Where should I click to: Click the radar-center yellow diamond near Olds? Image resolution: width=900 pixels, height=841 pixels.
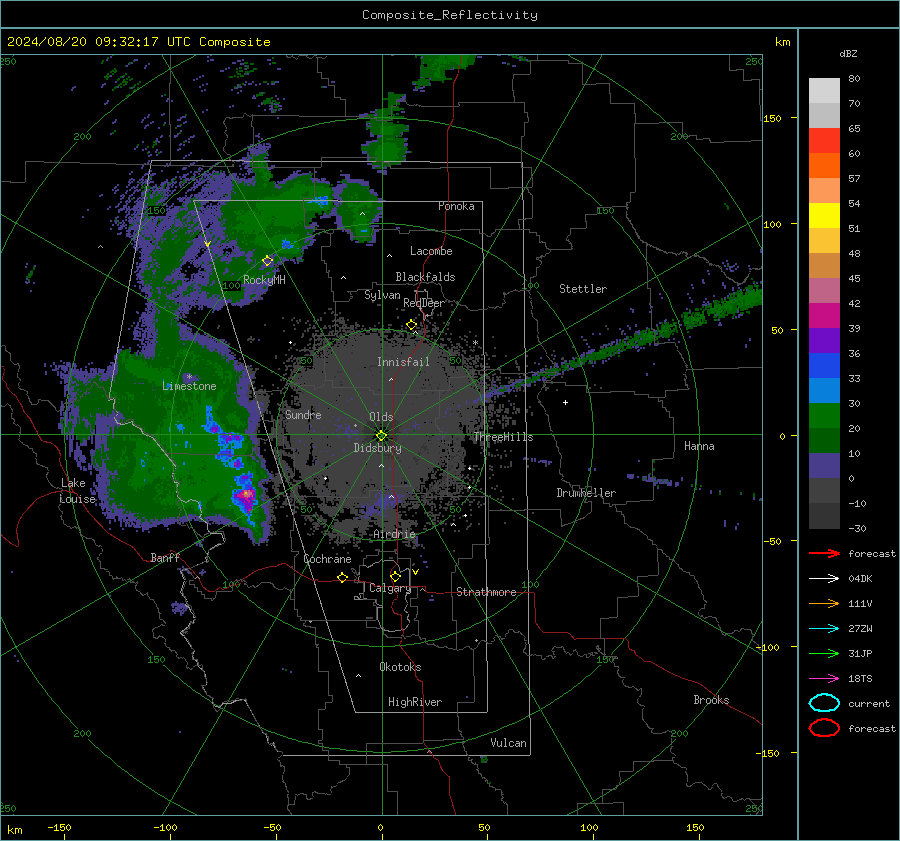381,436
